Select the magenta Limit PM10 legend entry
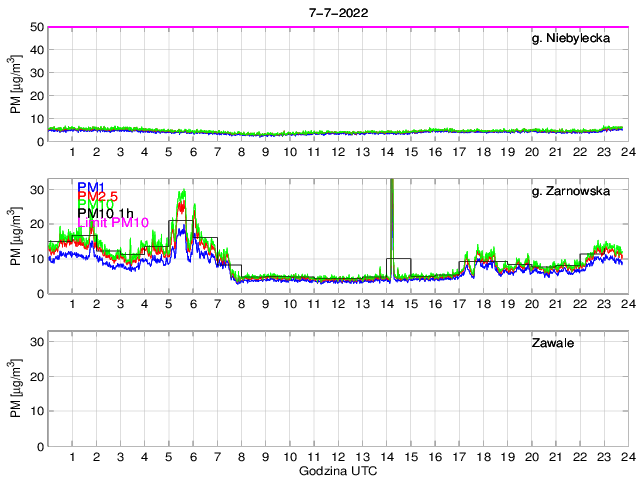Screen dimensions: 640x480 click(x=113, y=222)
